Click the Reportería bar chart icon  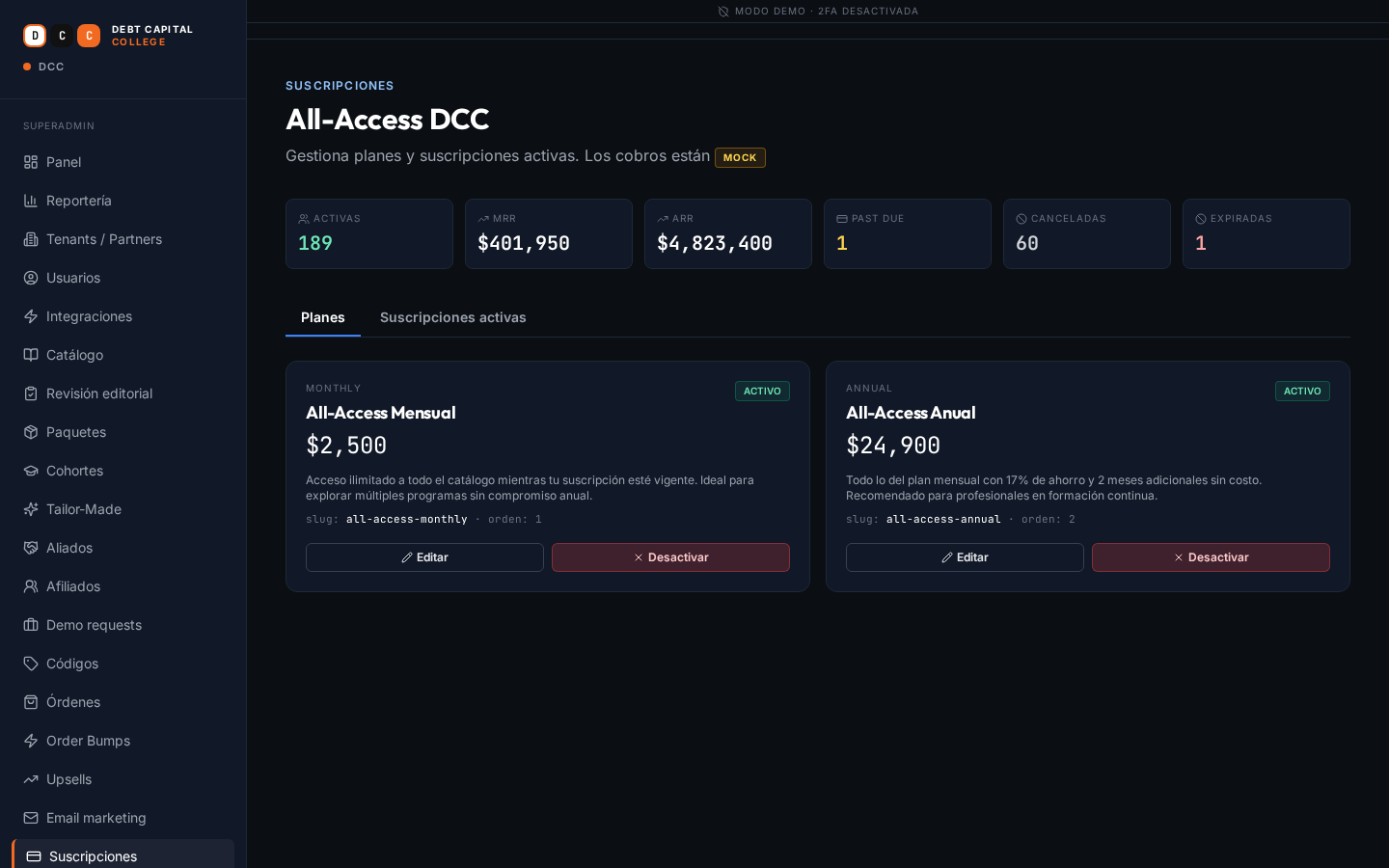point(31,201)
